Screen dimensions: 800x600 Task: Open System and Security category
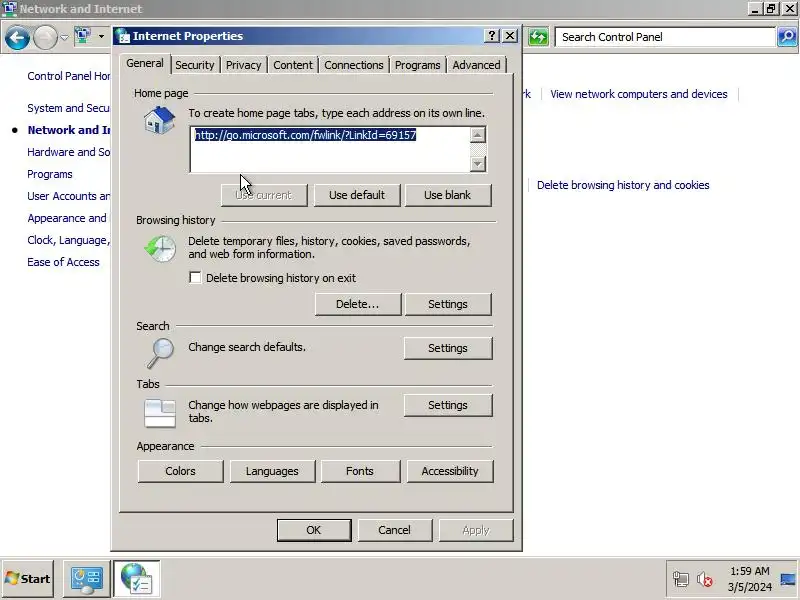(x=68, y=108)
